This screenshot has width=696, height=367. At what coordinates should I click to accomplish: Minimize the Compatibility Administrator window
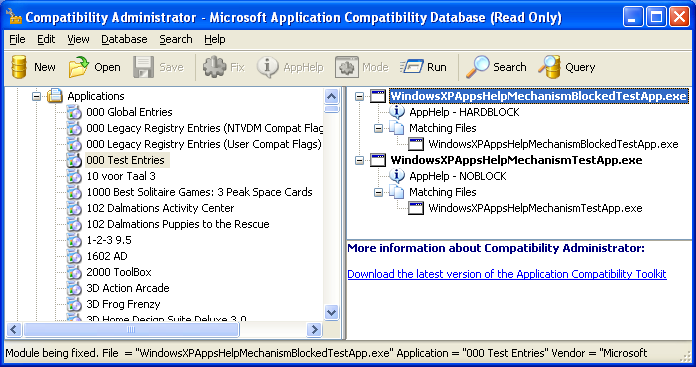633,17
